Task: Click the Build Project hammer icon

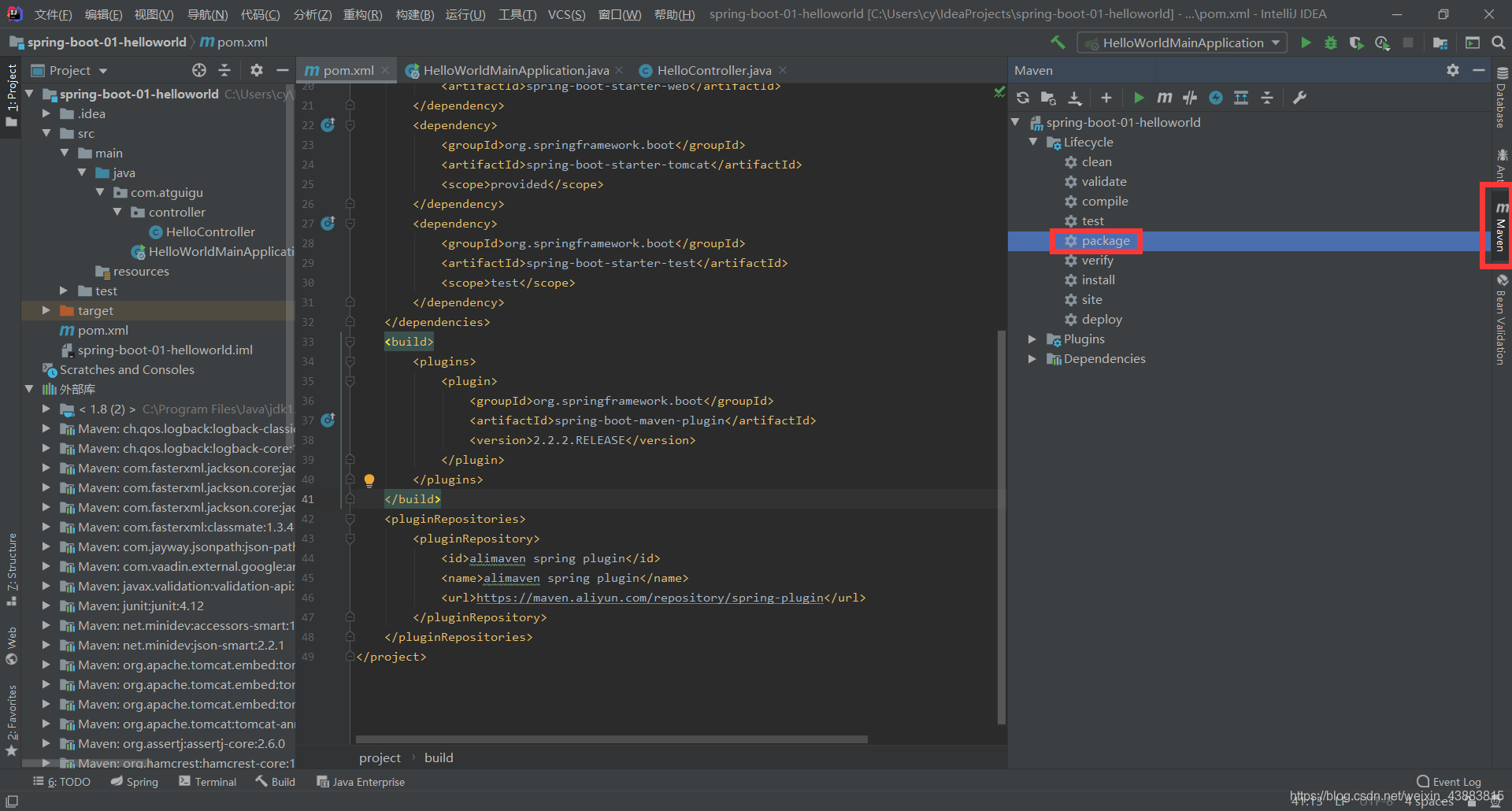Action: click(x=1058, y=43)
